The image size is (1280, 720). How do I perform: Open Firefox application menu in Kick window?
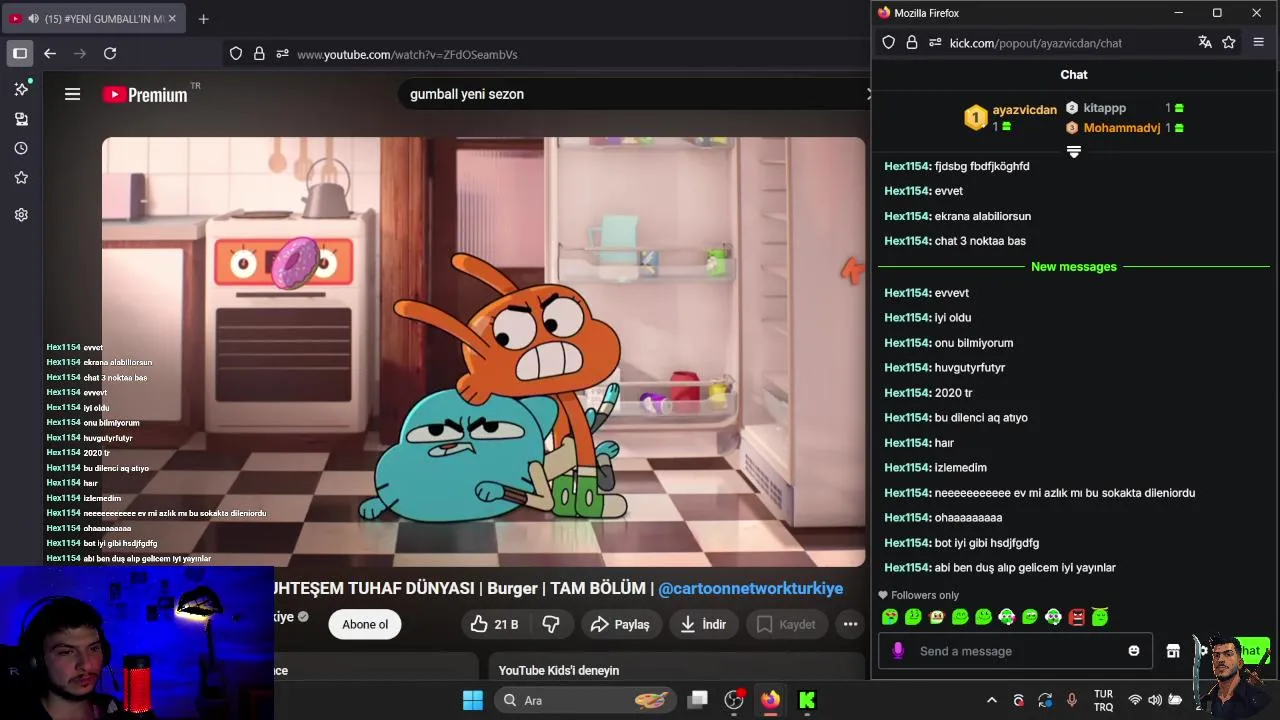[x=1258, y=42]
